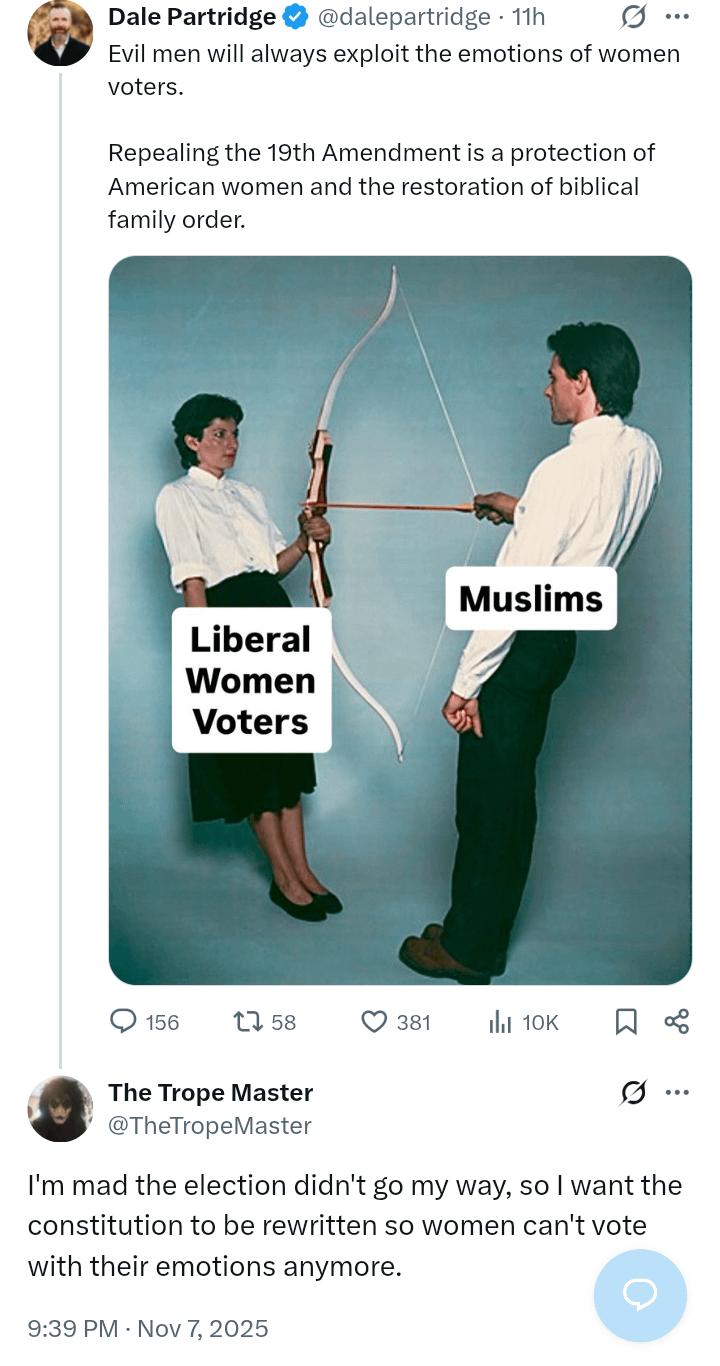
Task: Expand more options on The Trope Master's reply
Action: (x=677, y=1093)
